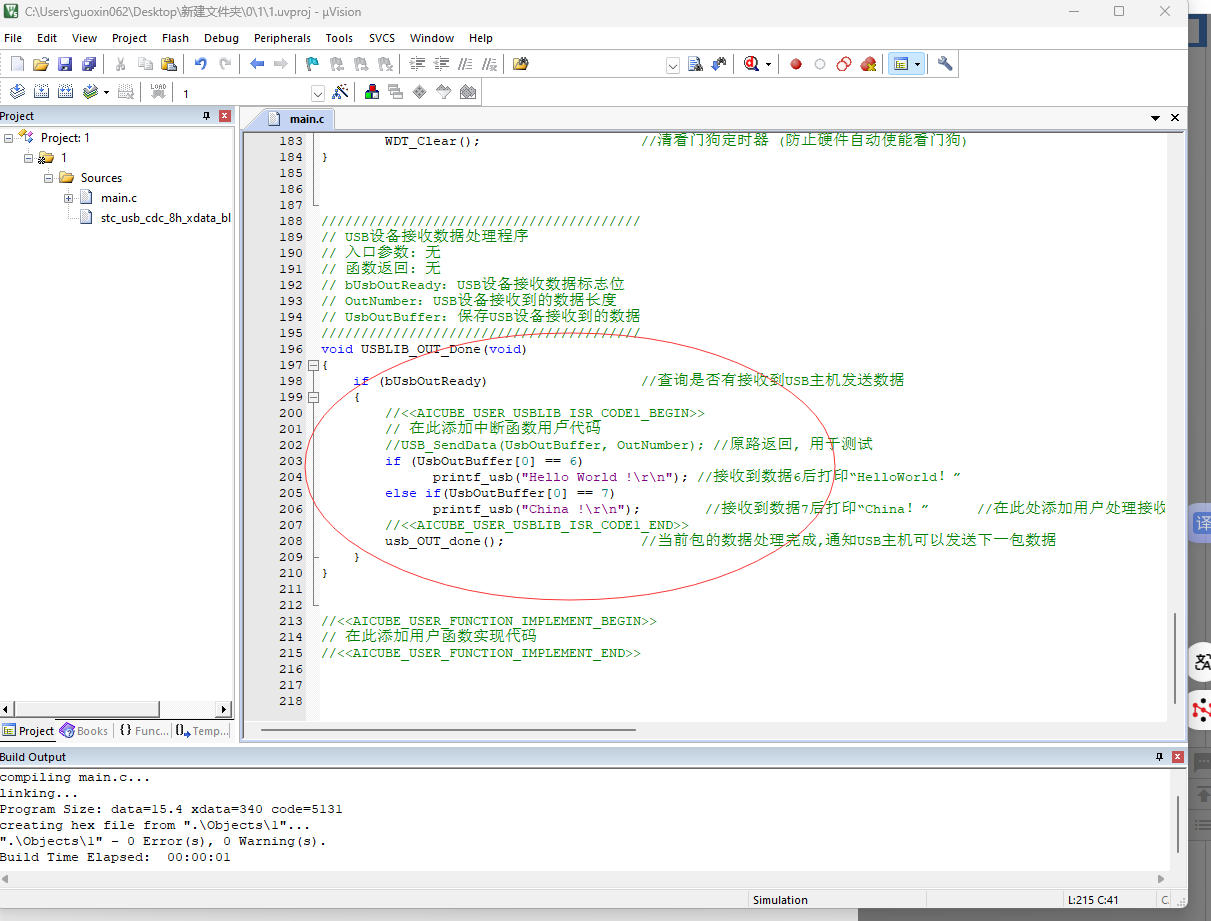Open the Debug menu
Viewport: 1211px width, 921px height.
tap(221, 38)
